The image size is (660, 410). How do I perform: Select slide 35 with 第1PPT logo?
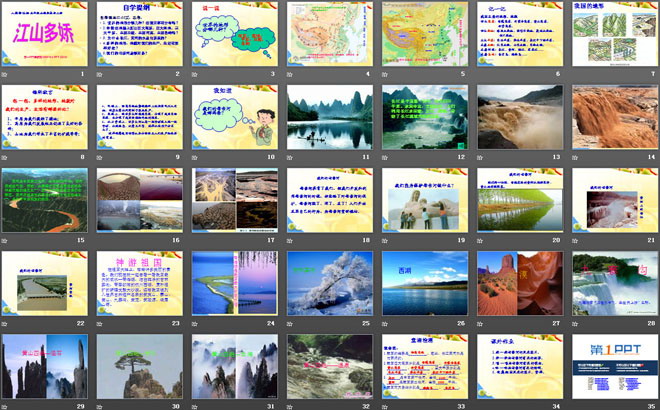coord(615,367)
